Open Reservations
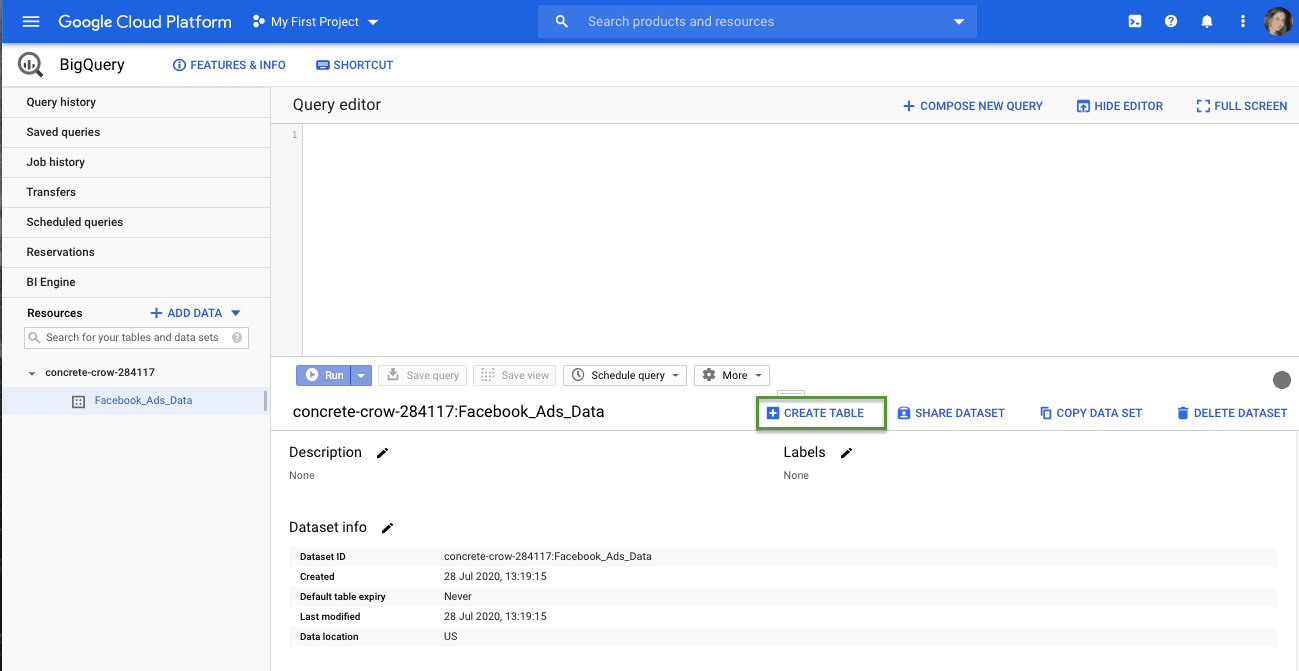 [135, 252]
